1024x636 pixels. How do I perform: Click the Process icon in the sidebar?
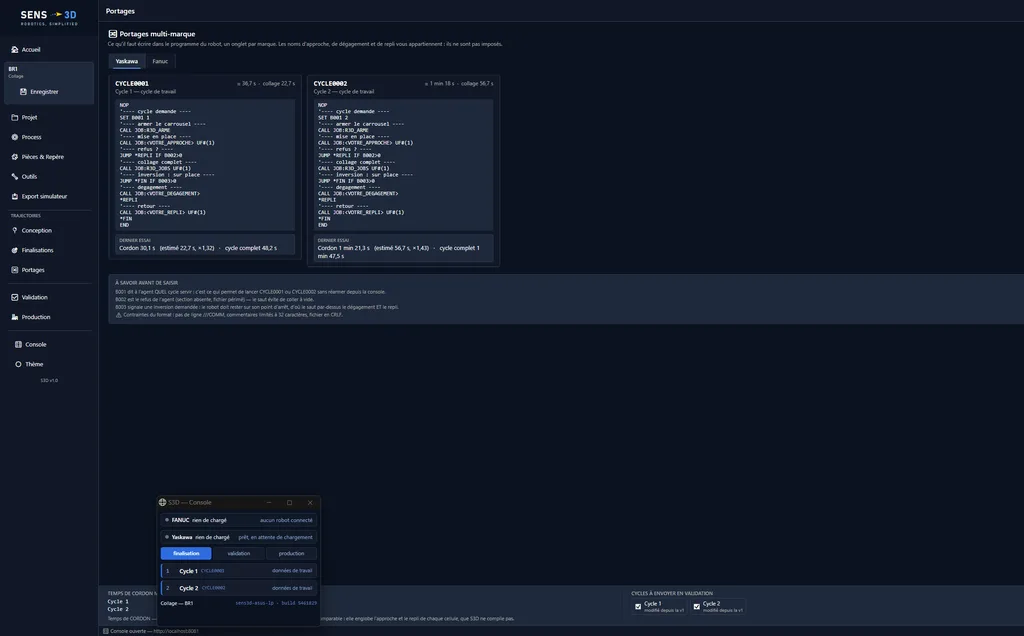pos(14,137)
